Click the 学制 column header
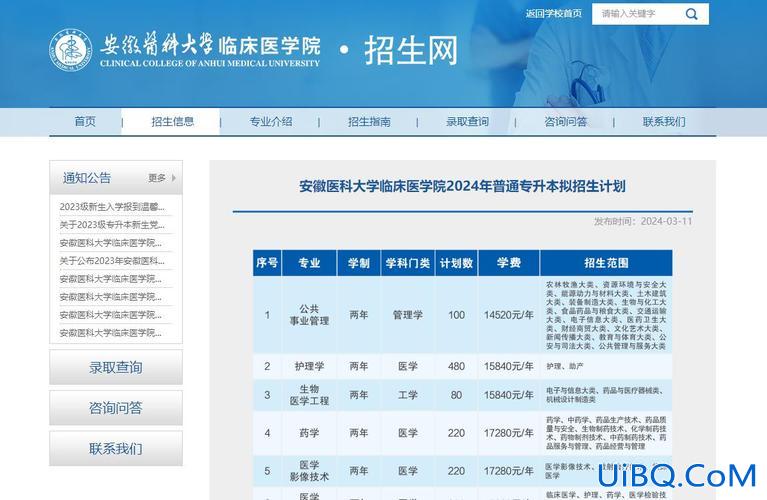Screen dimensions: 767x500 click(359, 263)
